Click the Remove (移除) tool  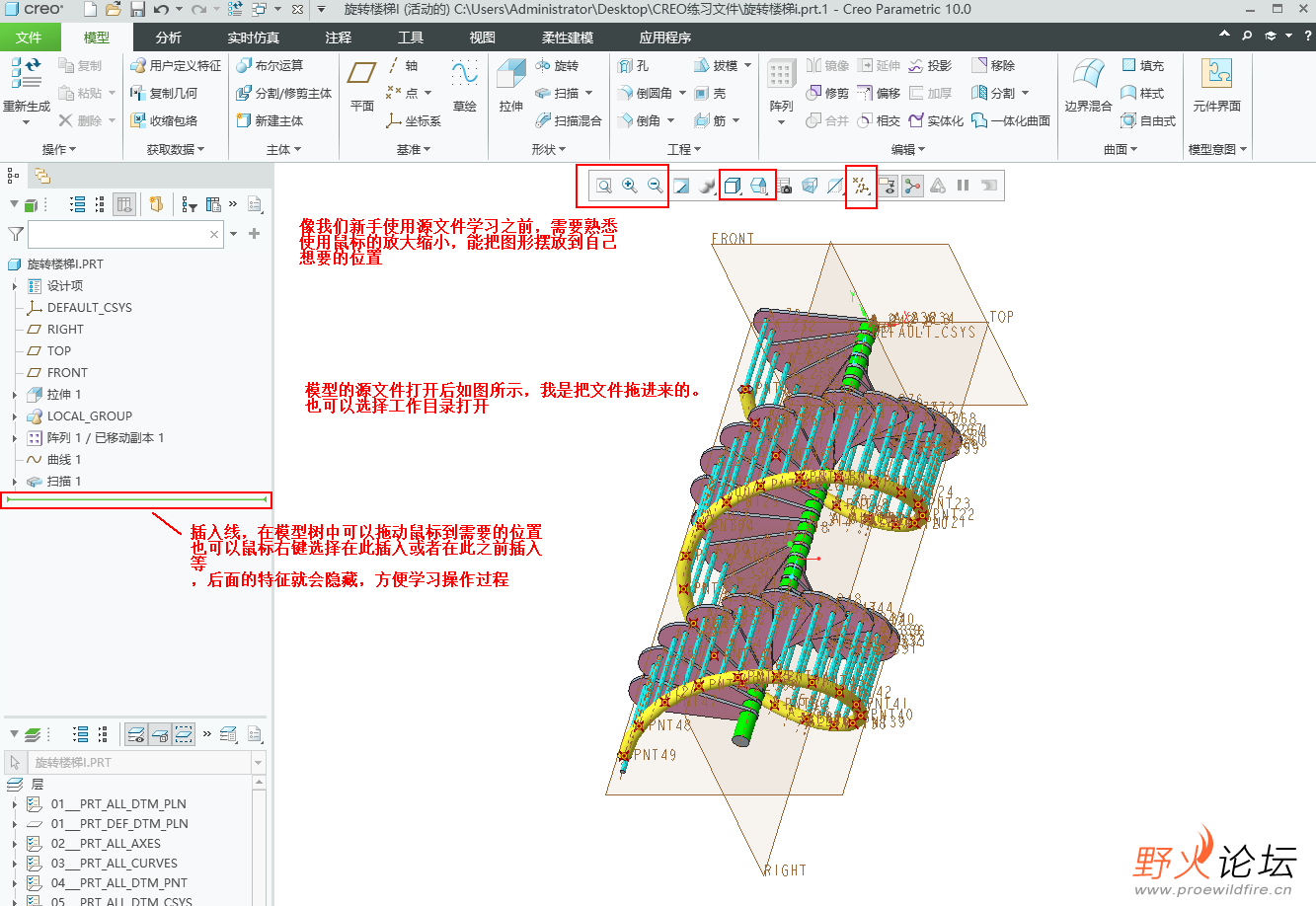click(993, 65)
